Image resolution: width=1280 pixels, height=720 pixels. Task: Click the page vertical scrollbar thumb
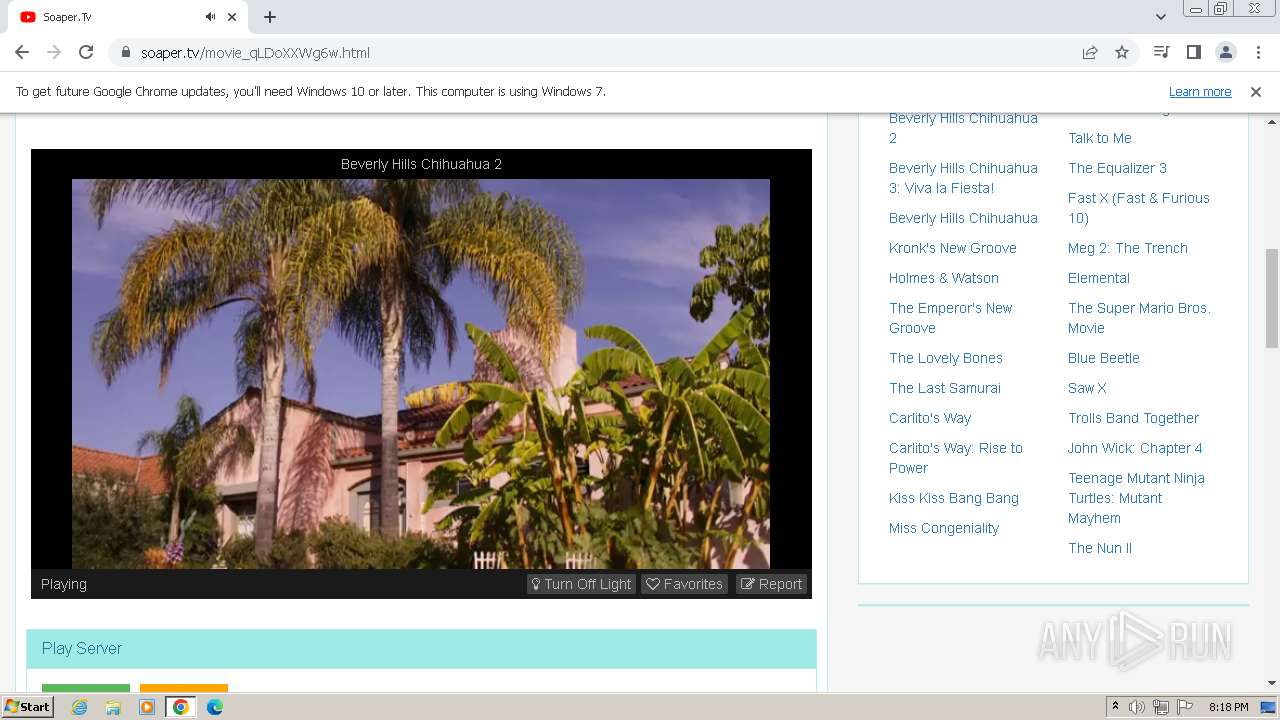pyautogui.click(x=1272, y=298)
